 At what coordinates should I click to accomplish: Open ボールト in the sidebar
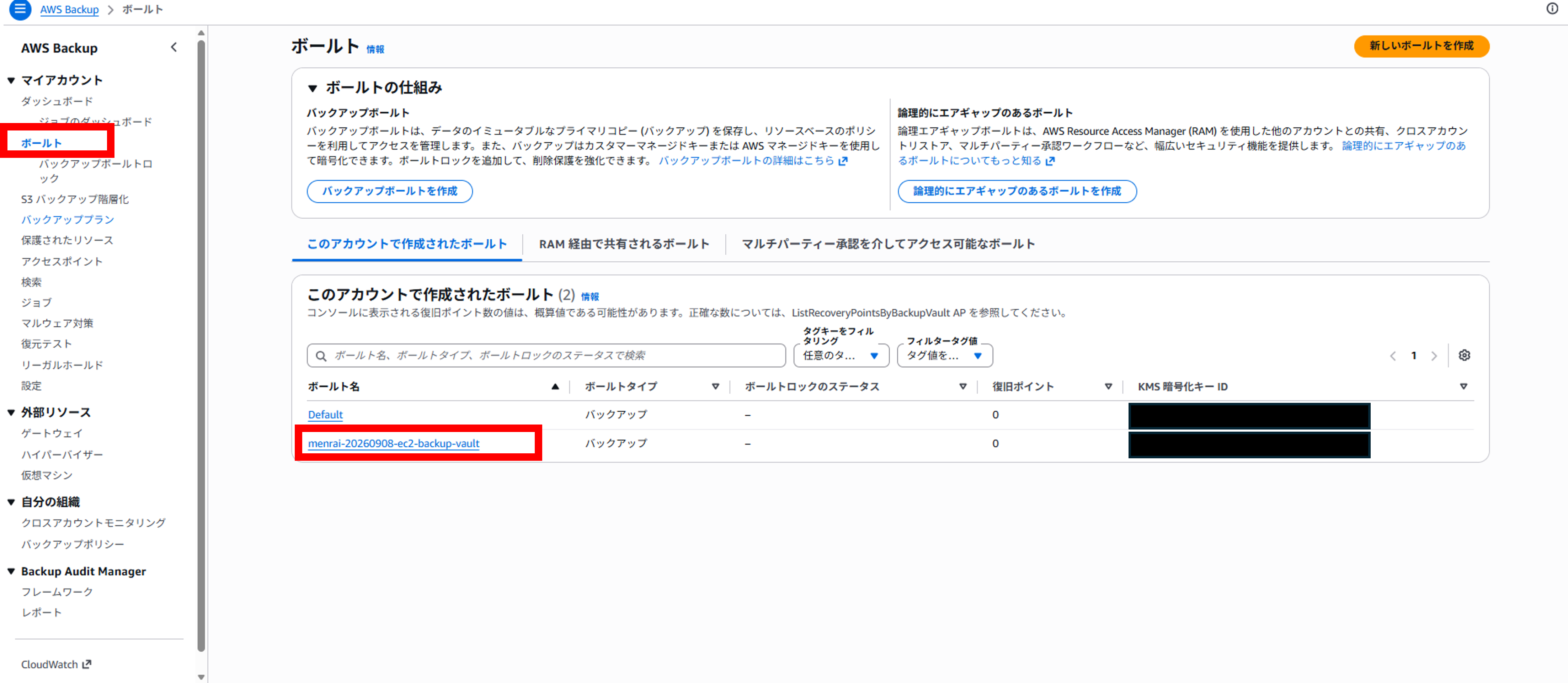coord(41,144)
